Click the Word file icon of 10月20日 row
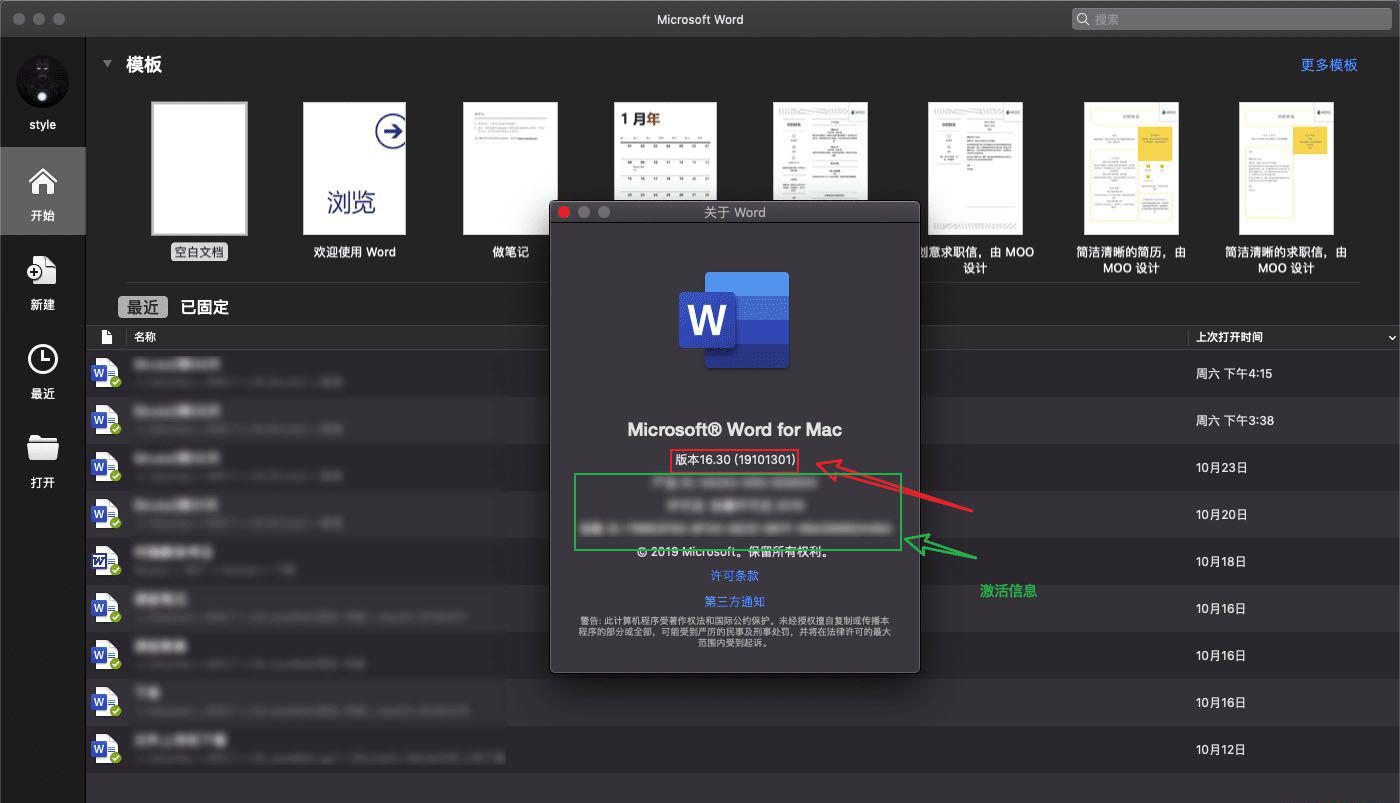 pyautogui.click(x=106, y=514)
